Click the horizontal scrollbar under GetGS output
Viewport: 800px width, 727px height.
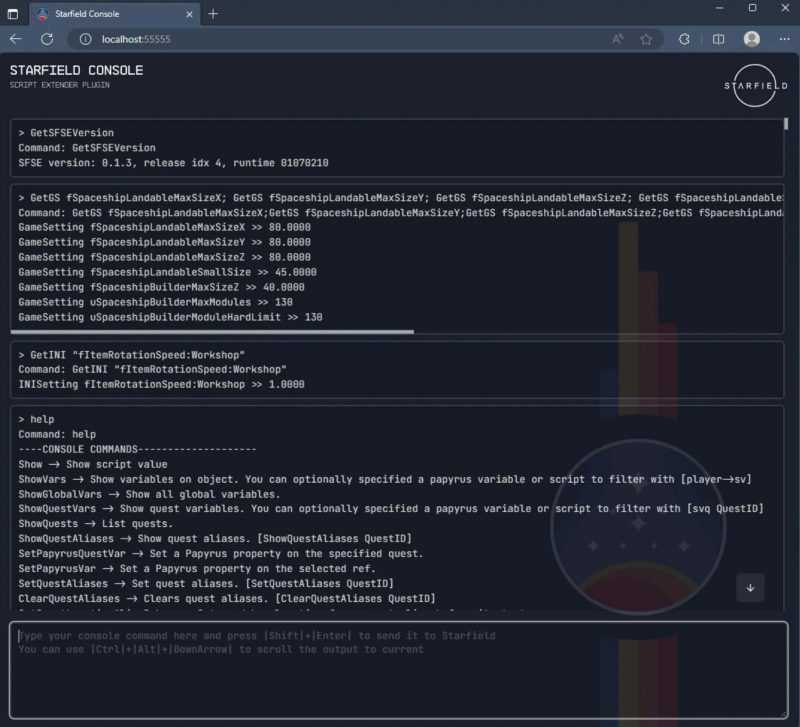tap(212, 332)
